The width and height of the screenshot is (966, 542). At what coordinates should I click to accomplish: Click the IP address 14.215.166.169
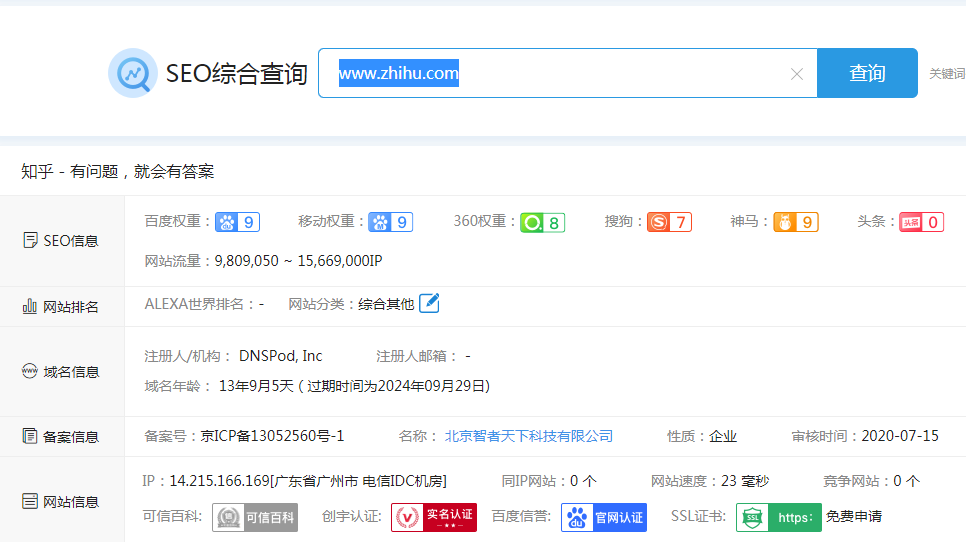(x=220, y=481)
